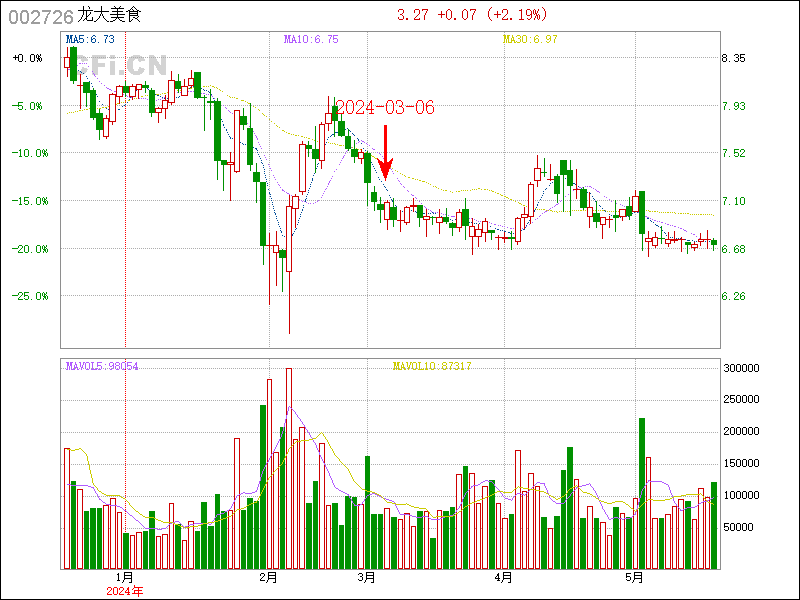Click the 1月 label on time axis
This screenshot has width=800, height=600.
[124, 577]
